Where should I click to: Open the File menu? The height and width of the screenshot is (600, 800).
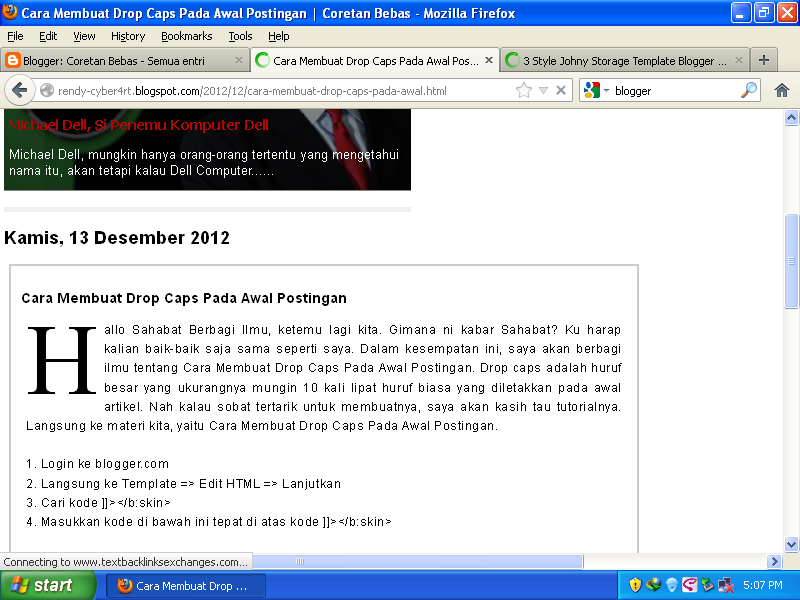(15, 36)
